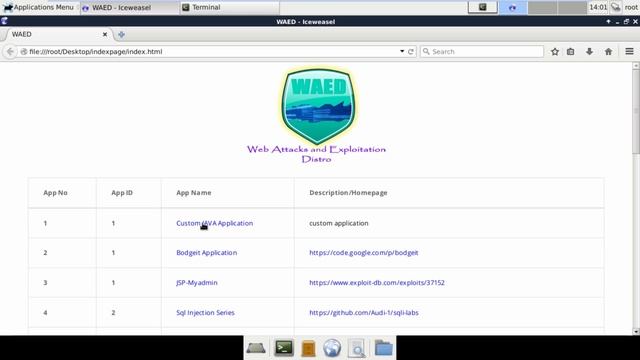Switch to Terminal taskbar window
The height and width of the screenshot is (360, 640).
(x=229, y=7)
